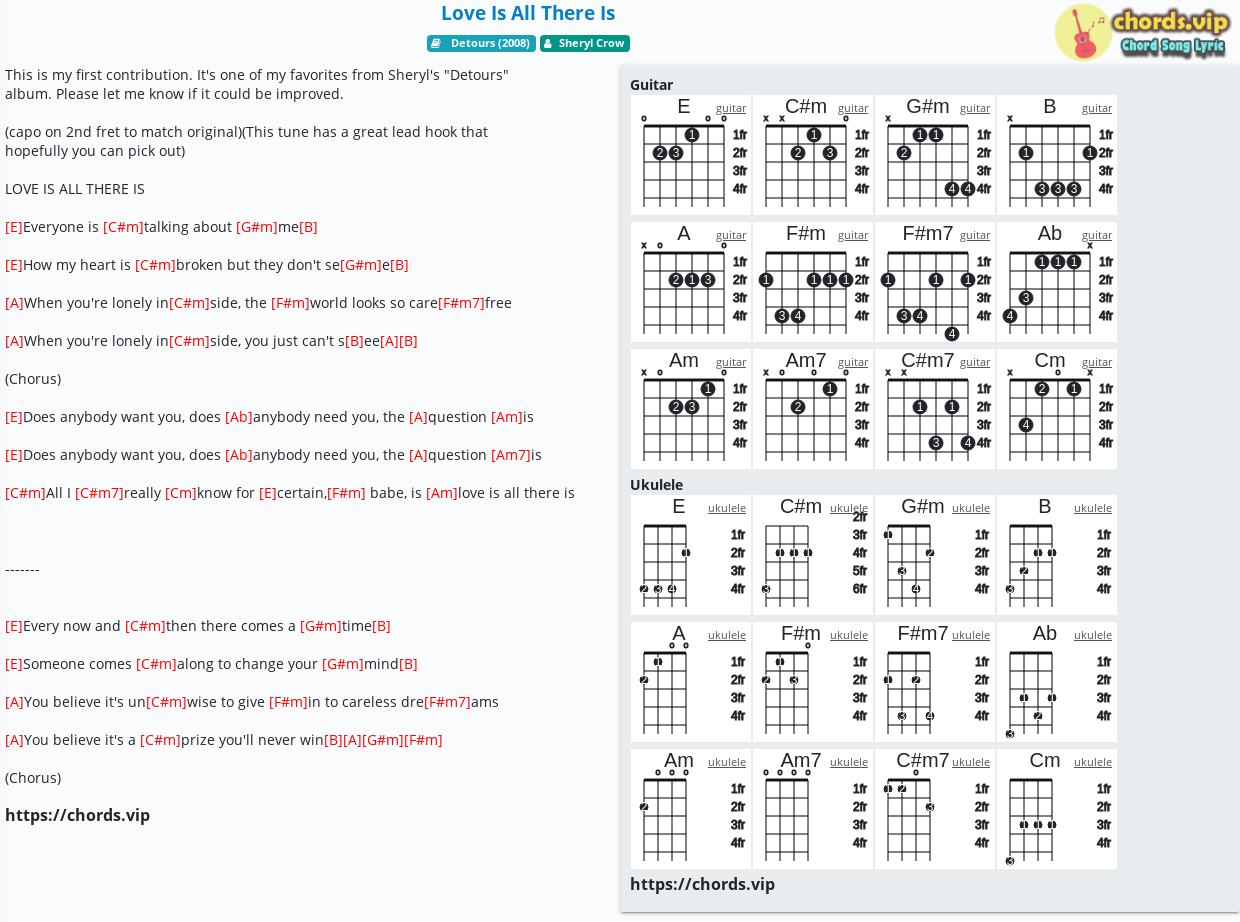Select the G#m guitar chord fretboard diagram
Image resolution: width=1240 pixels, height=922 pixels.
click(935, 155)
